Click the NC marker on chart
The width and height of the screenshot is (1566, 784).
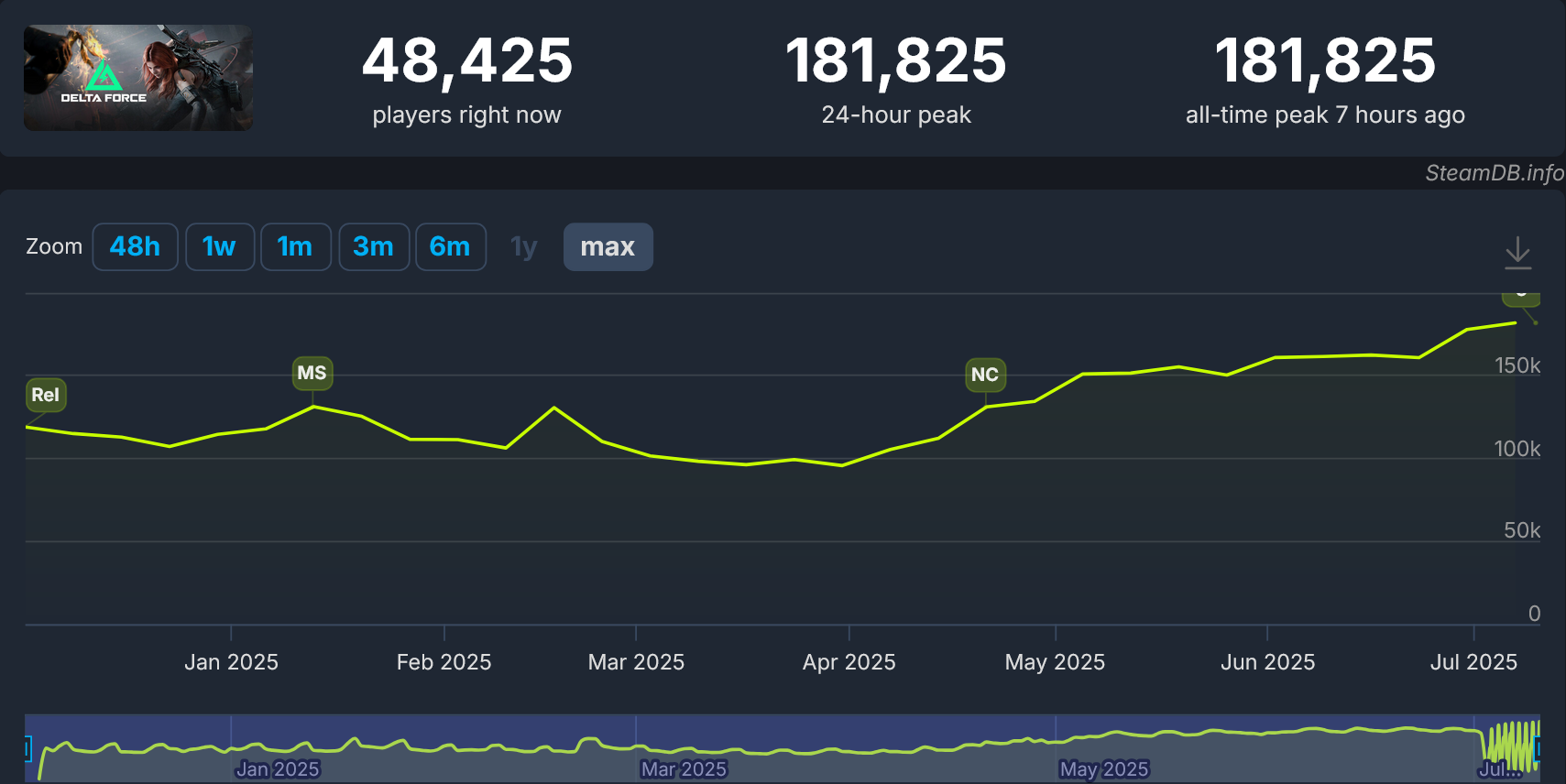pos(985,375)
